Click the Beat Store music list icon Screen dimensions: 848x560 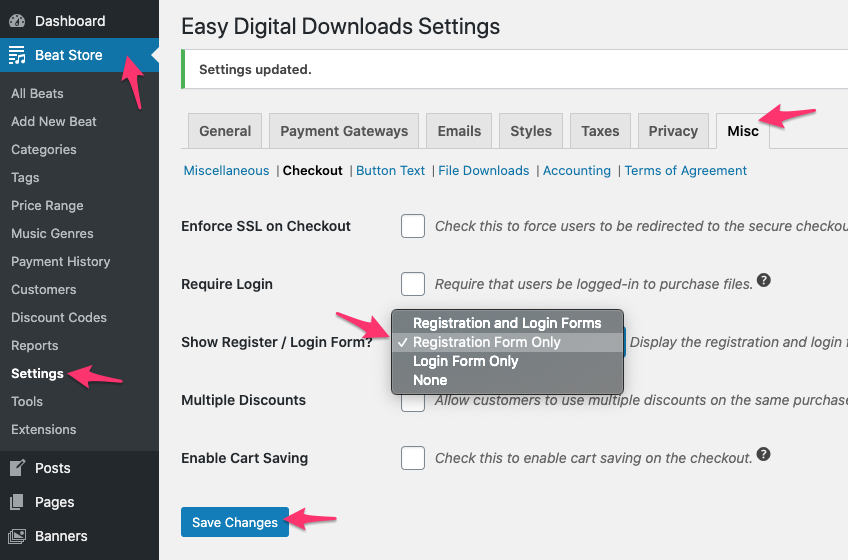[x=17, y=55]
